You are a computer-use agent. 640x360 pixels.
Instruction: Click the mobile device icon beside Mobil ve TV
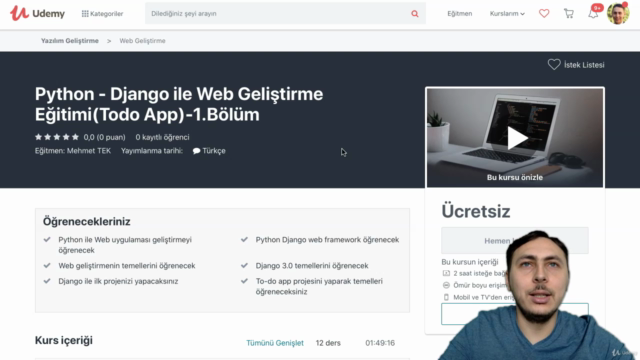click(446, 297)
